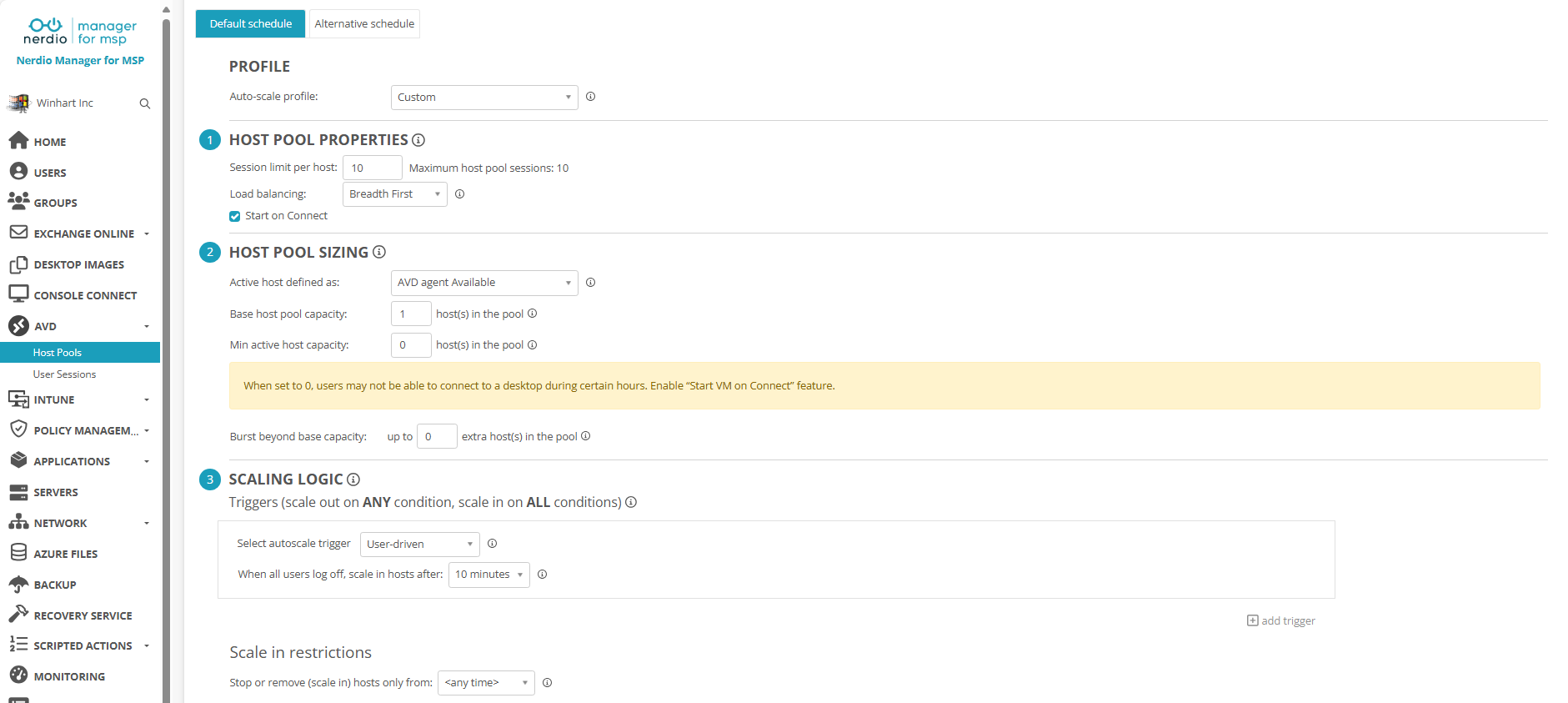Click the Home house icon in sidebar
The width and height of the screenshot is (1568, 703).
(x=18, y=141)
